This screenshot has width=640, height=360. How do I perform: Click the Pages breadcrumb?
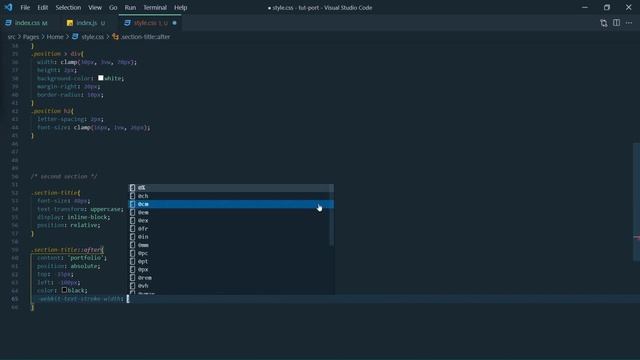(31, 37)
